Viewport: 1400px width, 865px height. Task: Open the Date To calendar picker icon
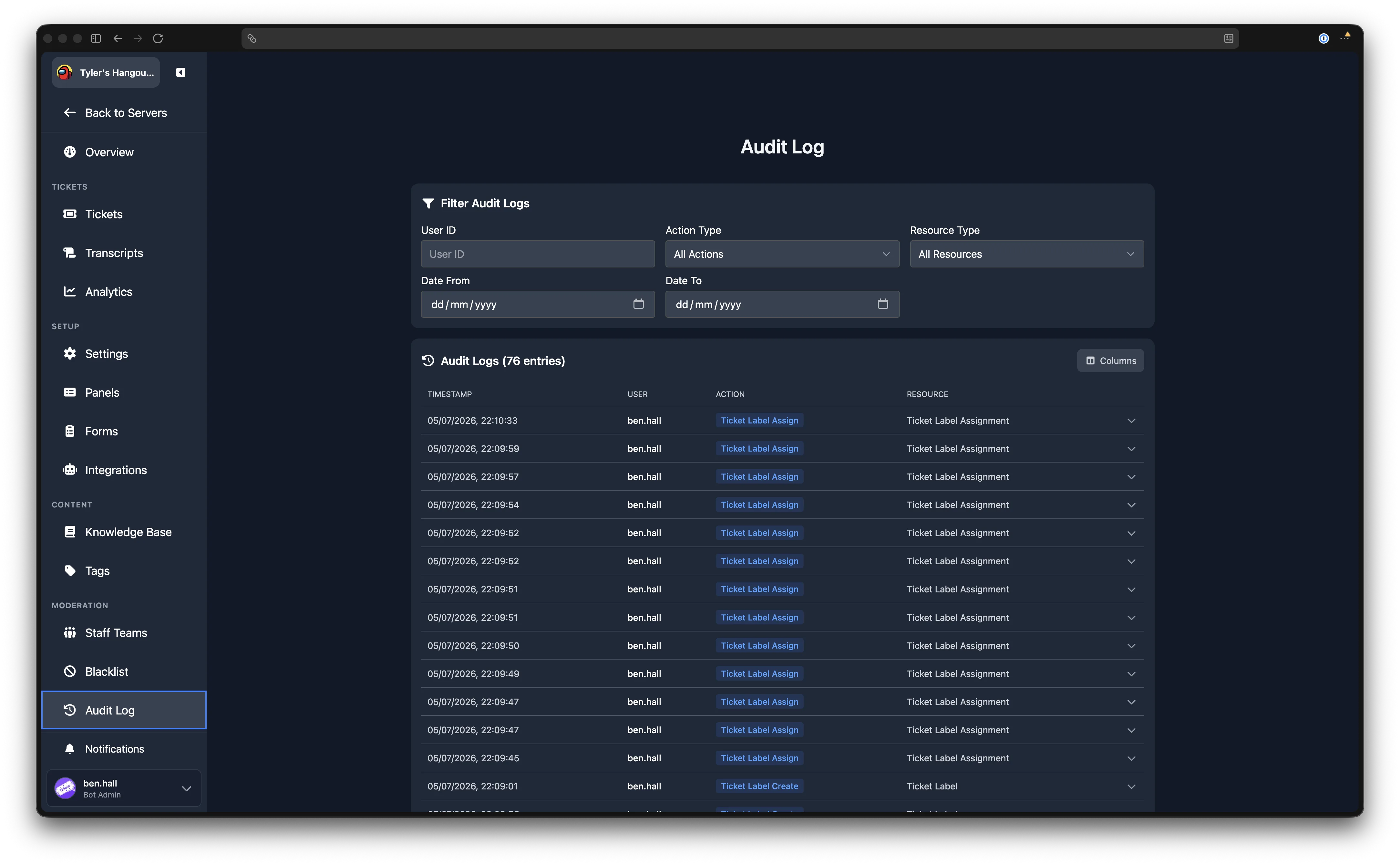coord(882,304)
